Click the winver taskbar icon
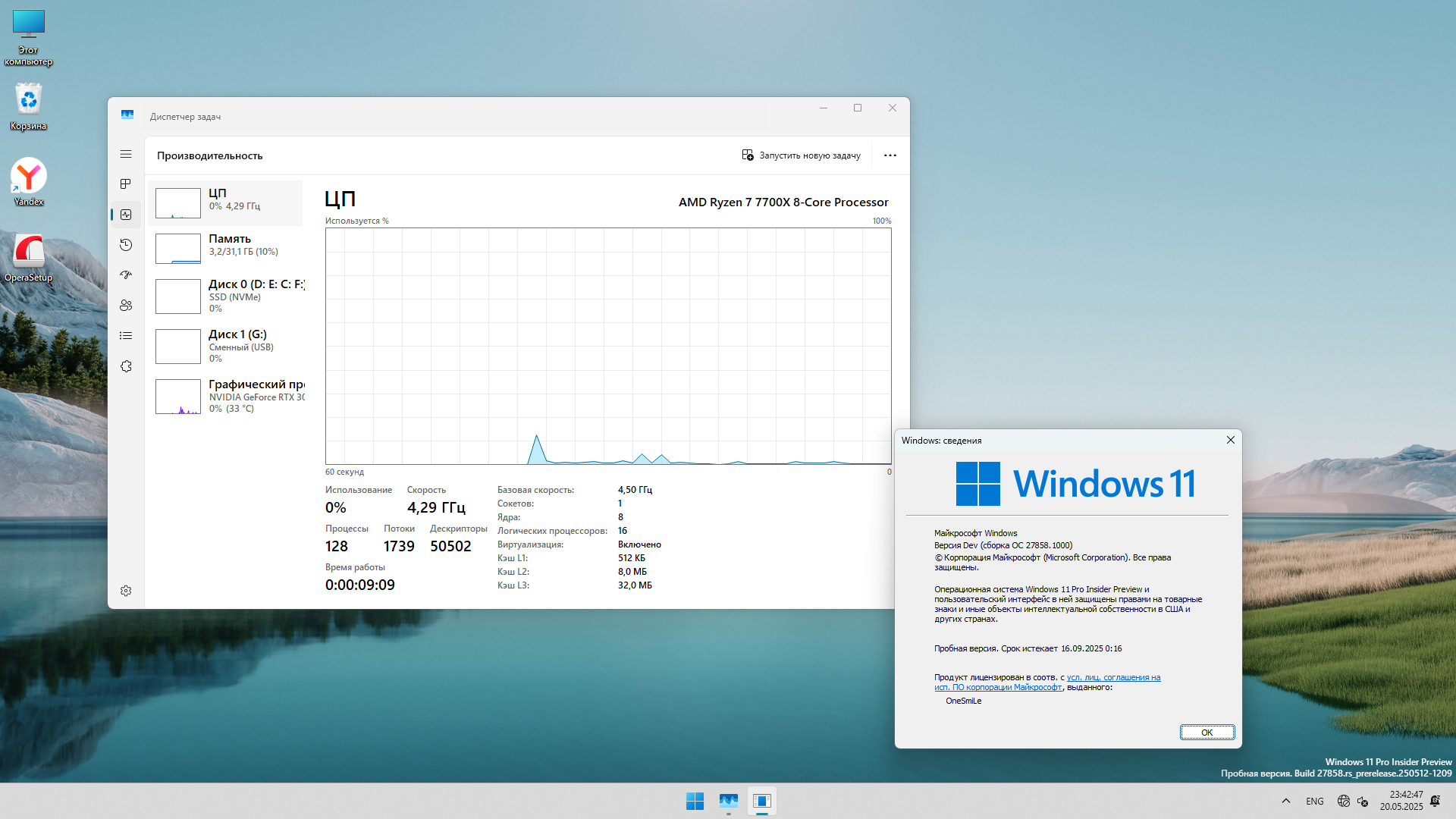Image resolution: width=1456 pixels, height=819 pixels. point(762,801)
